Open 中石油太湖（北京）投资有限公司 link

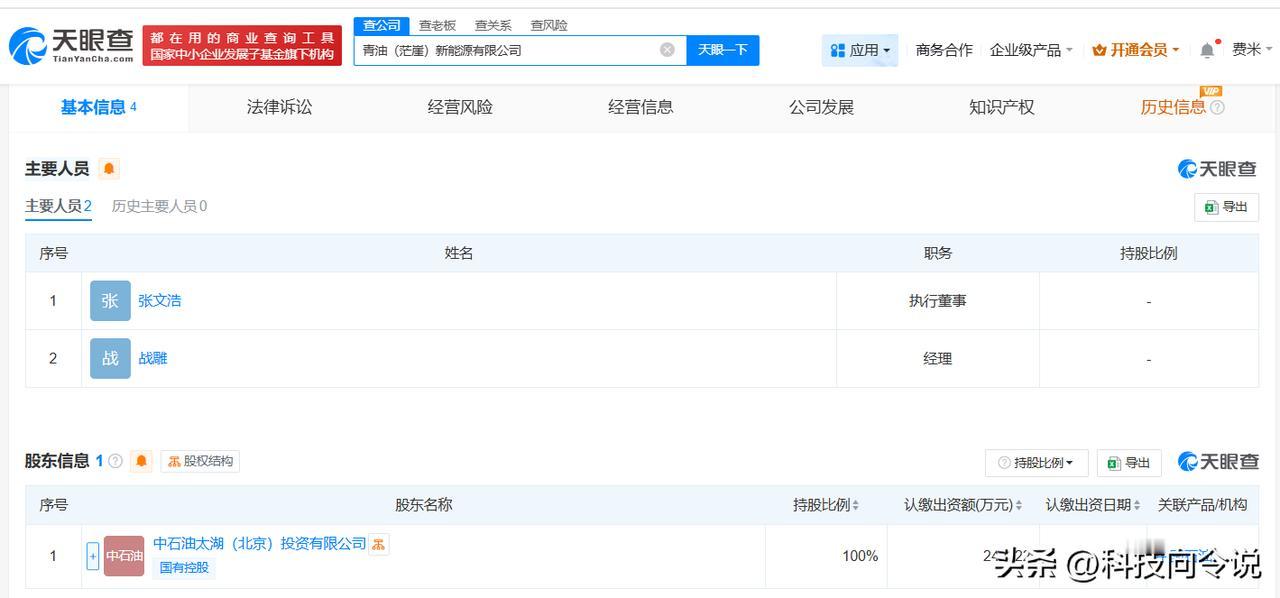click(x=260, y=544)
